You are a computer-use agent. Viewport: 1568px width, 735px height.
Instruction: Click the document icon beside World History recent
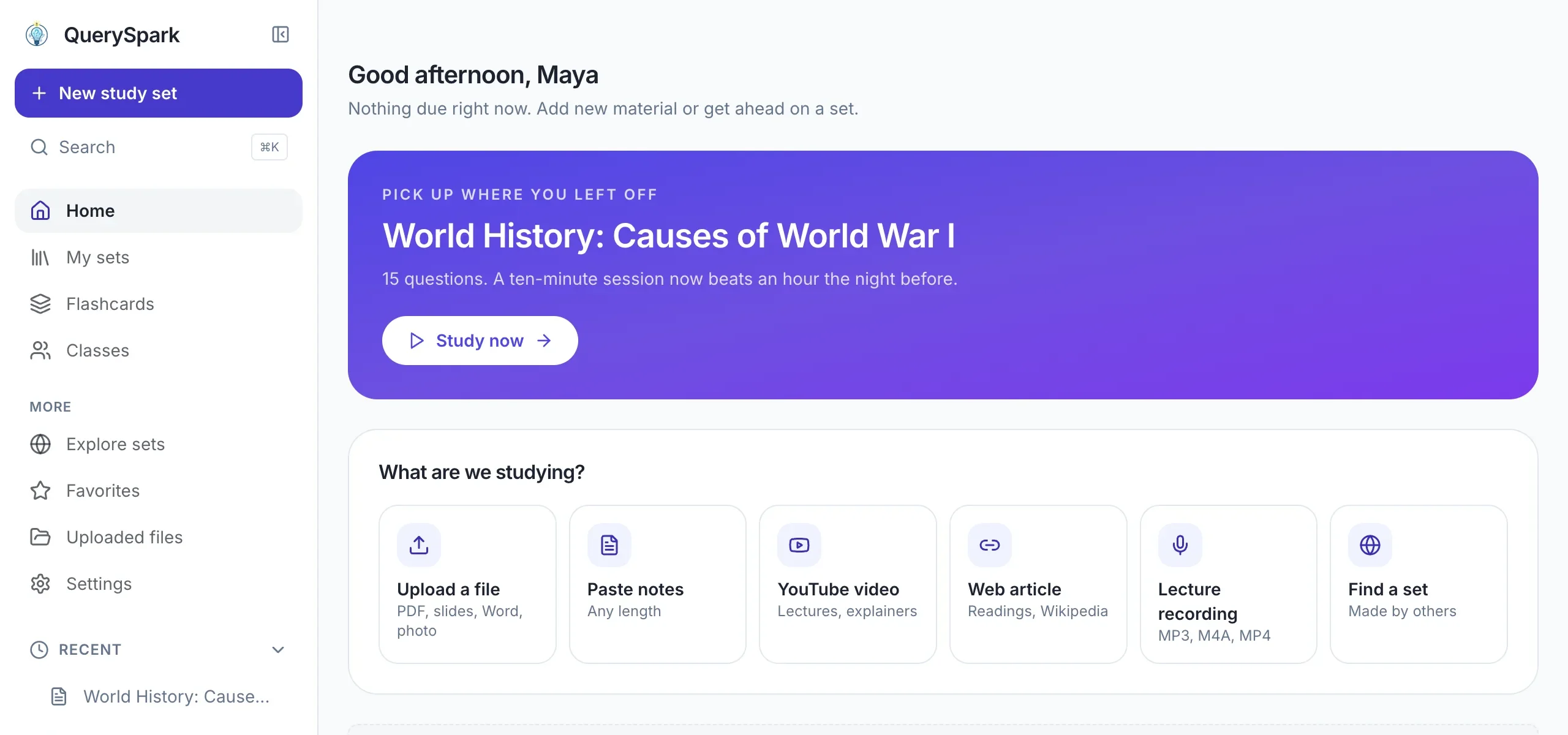click(x=59, y=696)
